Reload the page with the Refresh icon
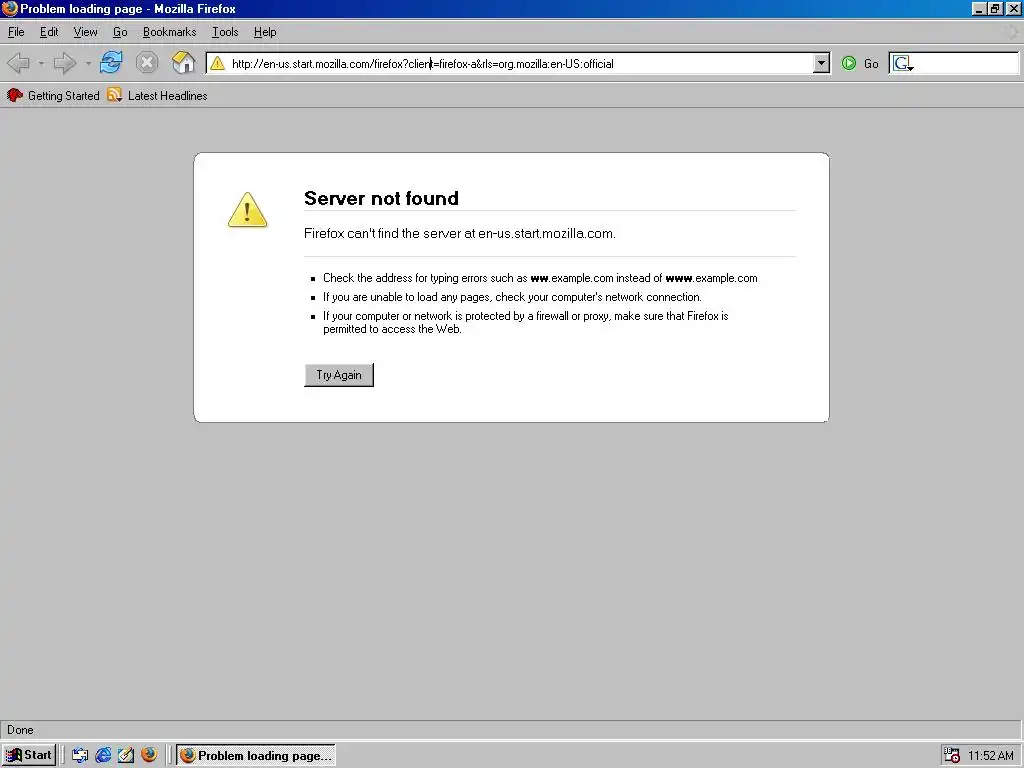The height and width of the screenshot is (768, 1024). [x=111, y=63]
